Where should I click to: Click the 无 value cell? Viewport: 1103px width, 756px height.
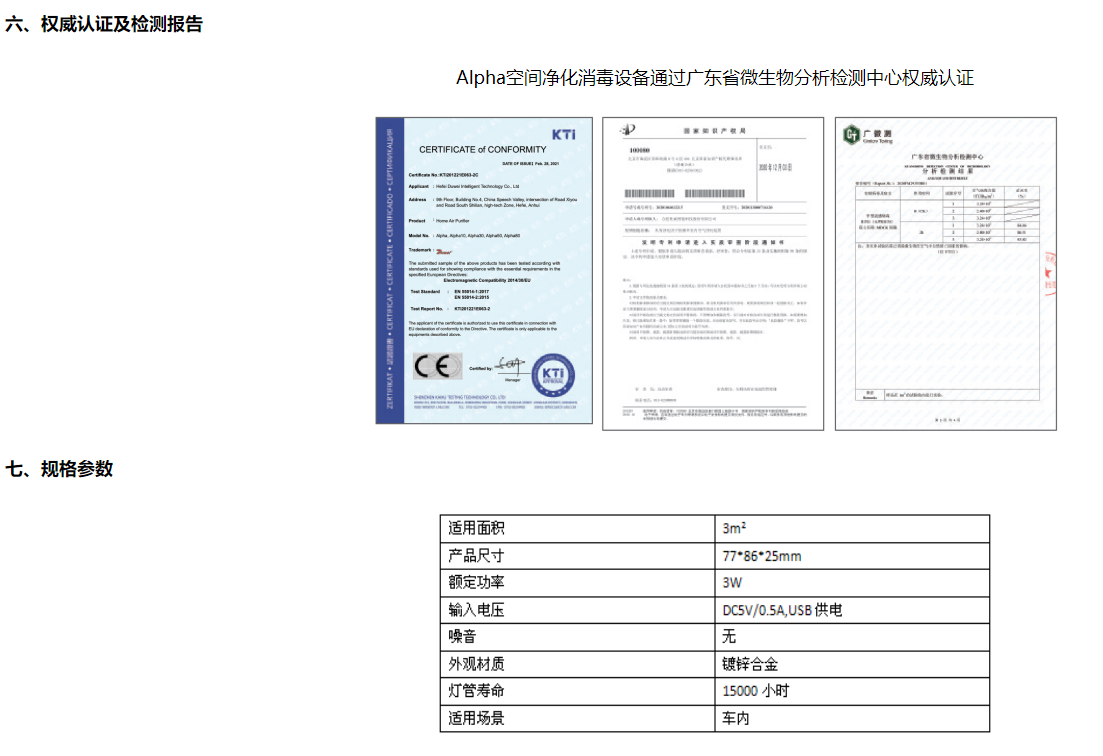pos(853,637)
